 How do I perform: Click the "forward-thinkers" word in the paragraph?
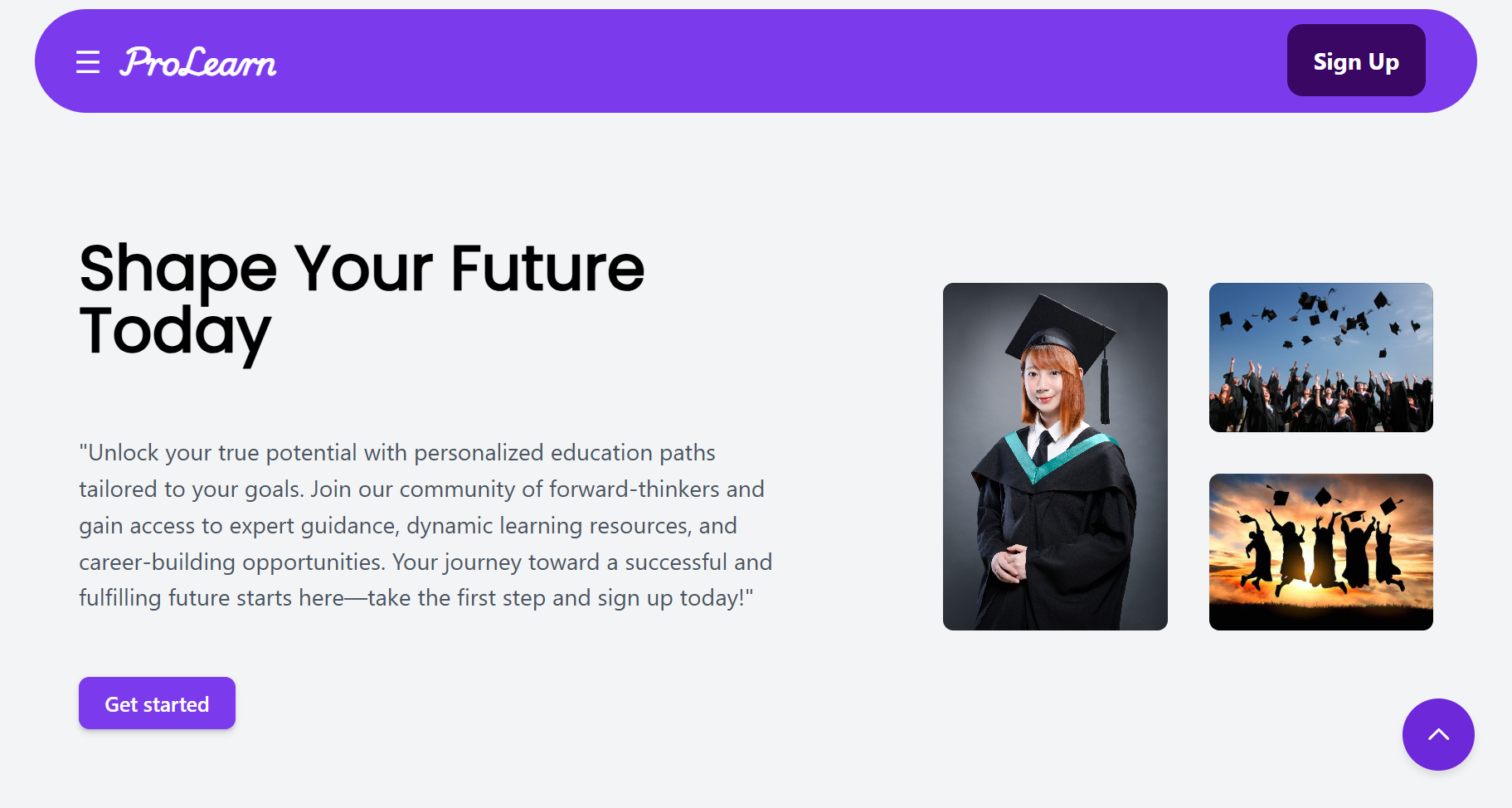(x=634, y=489)
